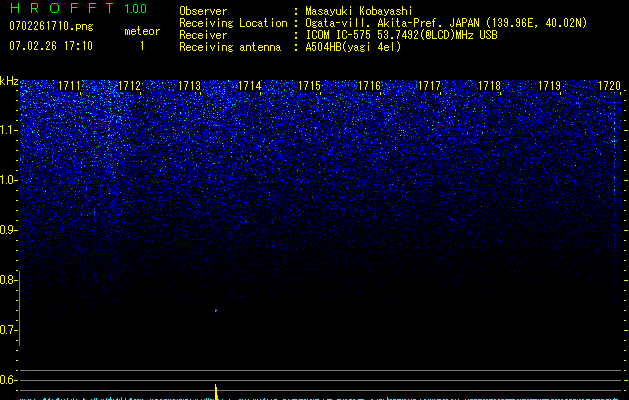The height and width of the screenshot is (400, 629).
Task: Click the 1712 time marker
Action: (x=130, y=86)
